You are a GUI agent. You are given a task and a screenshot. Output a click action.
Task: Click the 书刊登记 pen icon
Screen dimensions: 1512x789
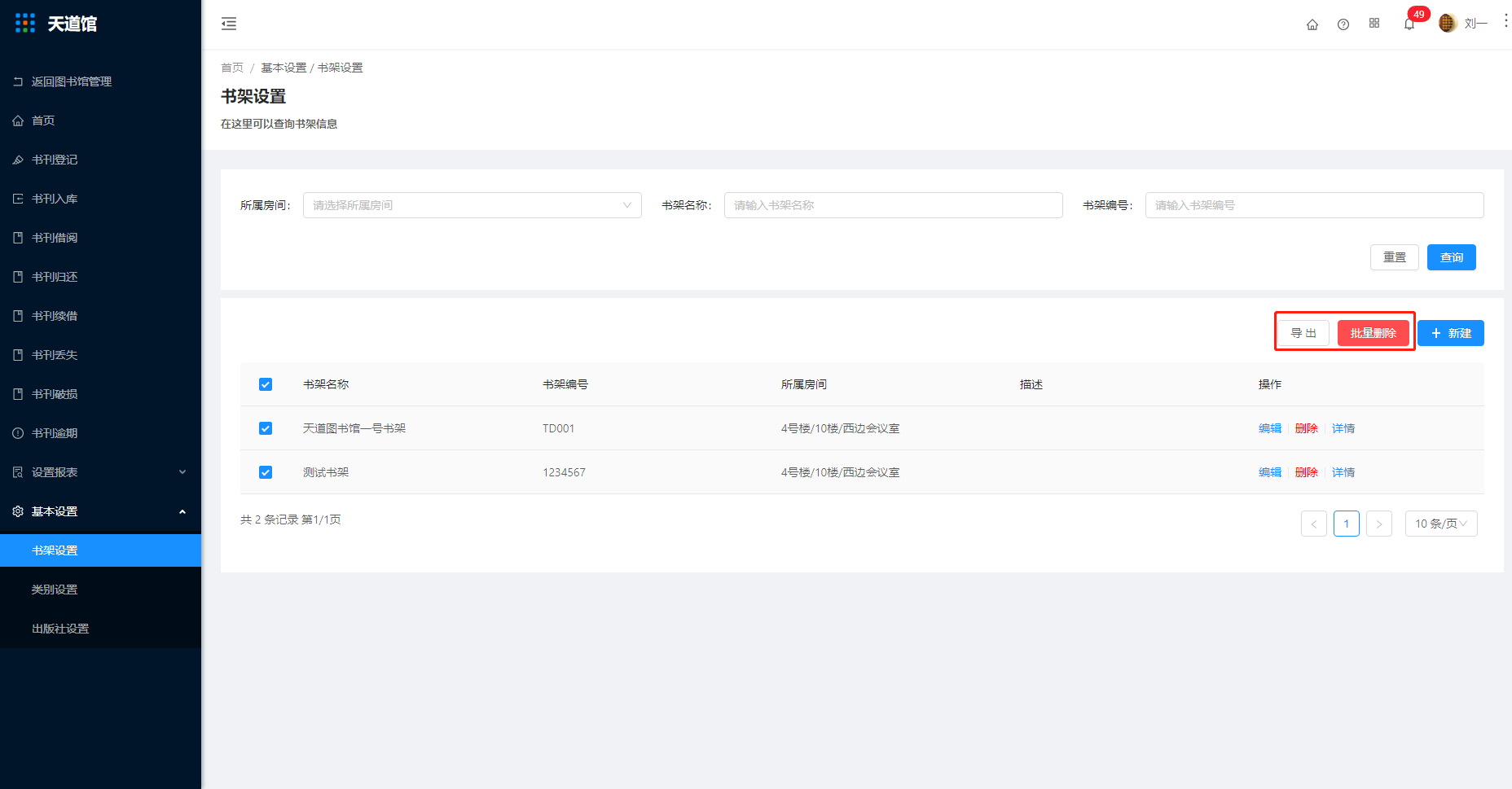pyautogui.click(x=18, y=160)
